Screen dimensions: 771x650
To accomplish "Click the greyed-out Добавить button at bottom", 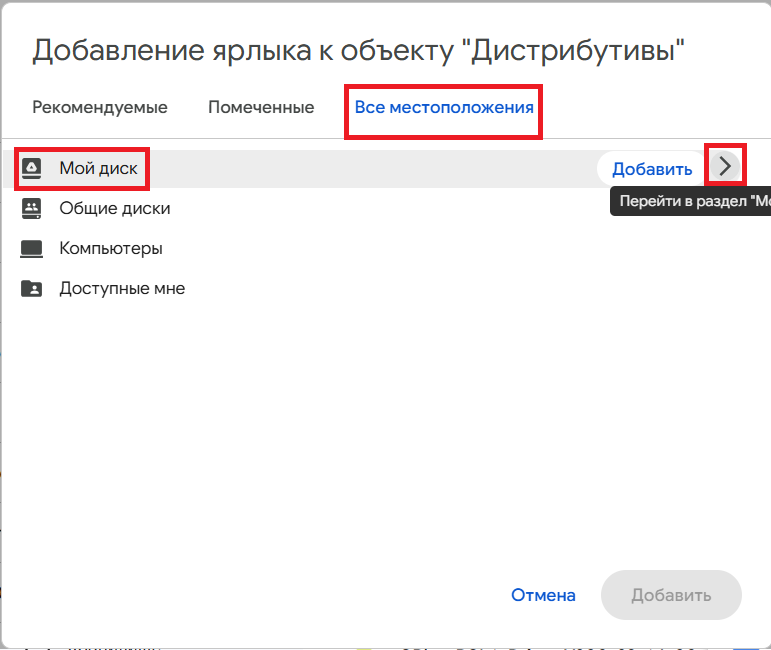I will click(671, 595).
